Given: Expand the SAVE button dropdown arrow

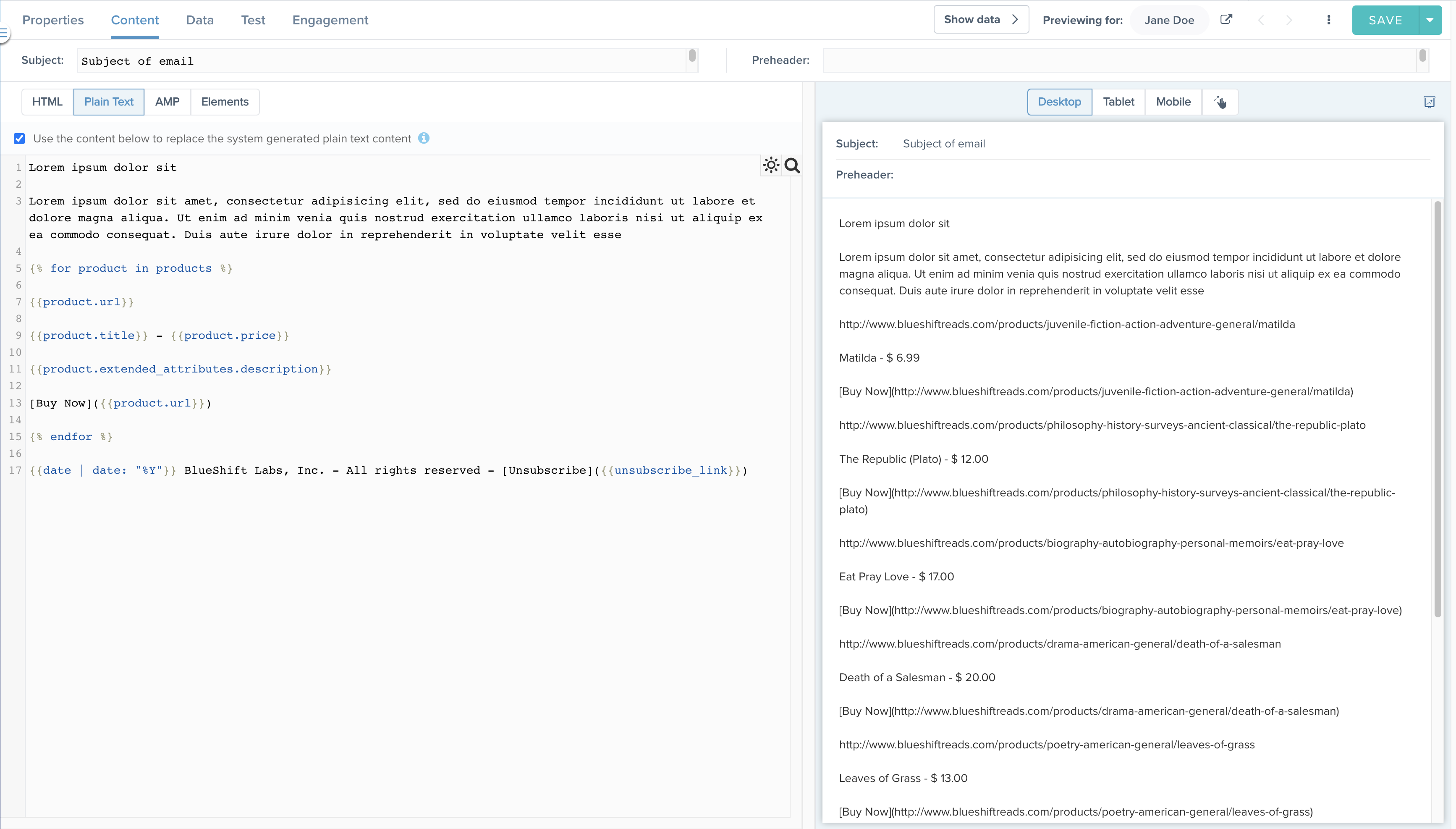Looking at the screenshot, I should tap(1430, 19).
